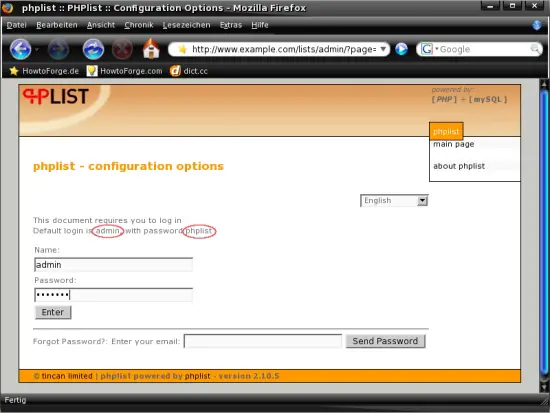
Task: Open the search engine chooser arrow
Action: [x=437, y=49]
